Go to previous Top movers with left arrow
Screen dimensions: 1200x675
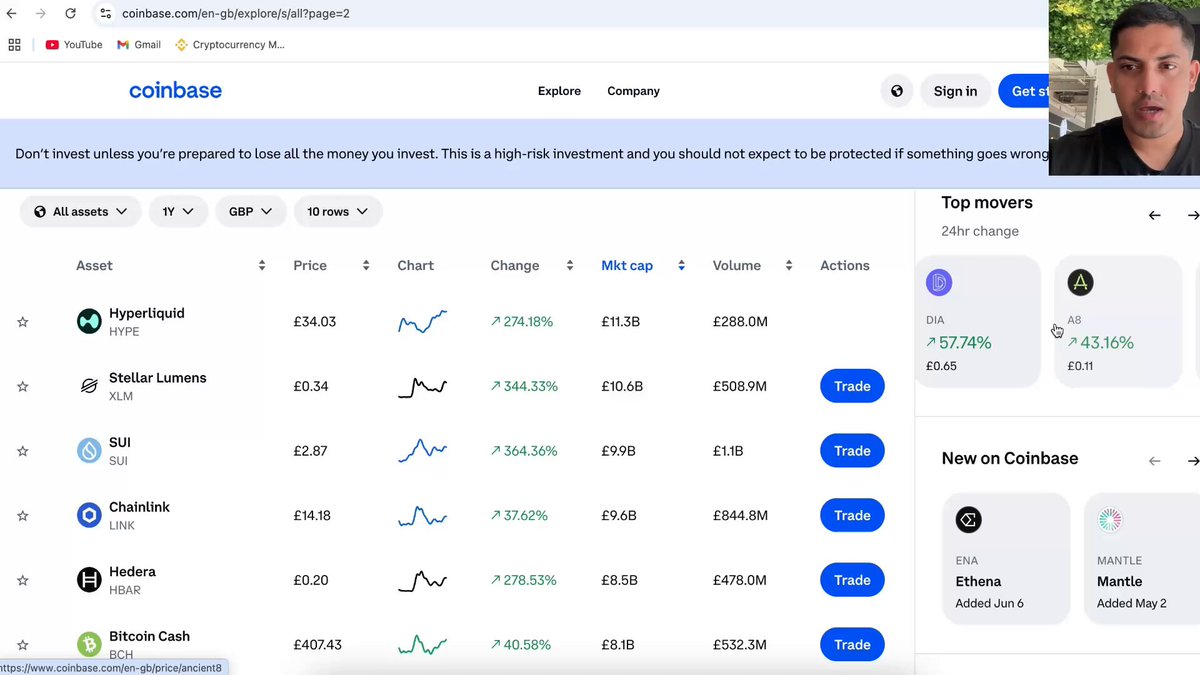click(1155, 215)
